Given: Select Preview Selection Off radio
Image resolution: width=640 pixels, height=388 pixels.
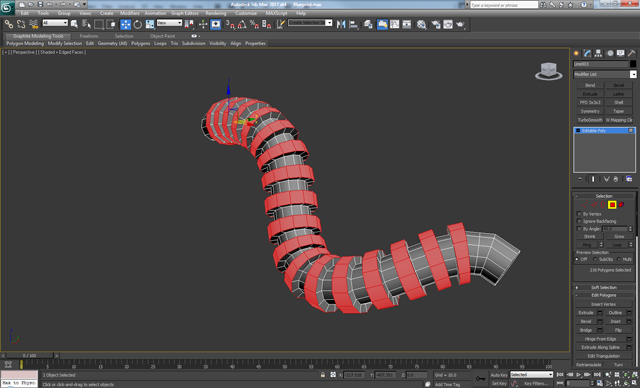Looking at the screenshot, I should click(x=577, y=259).
